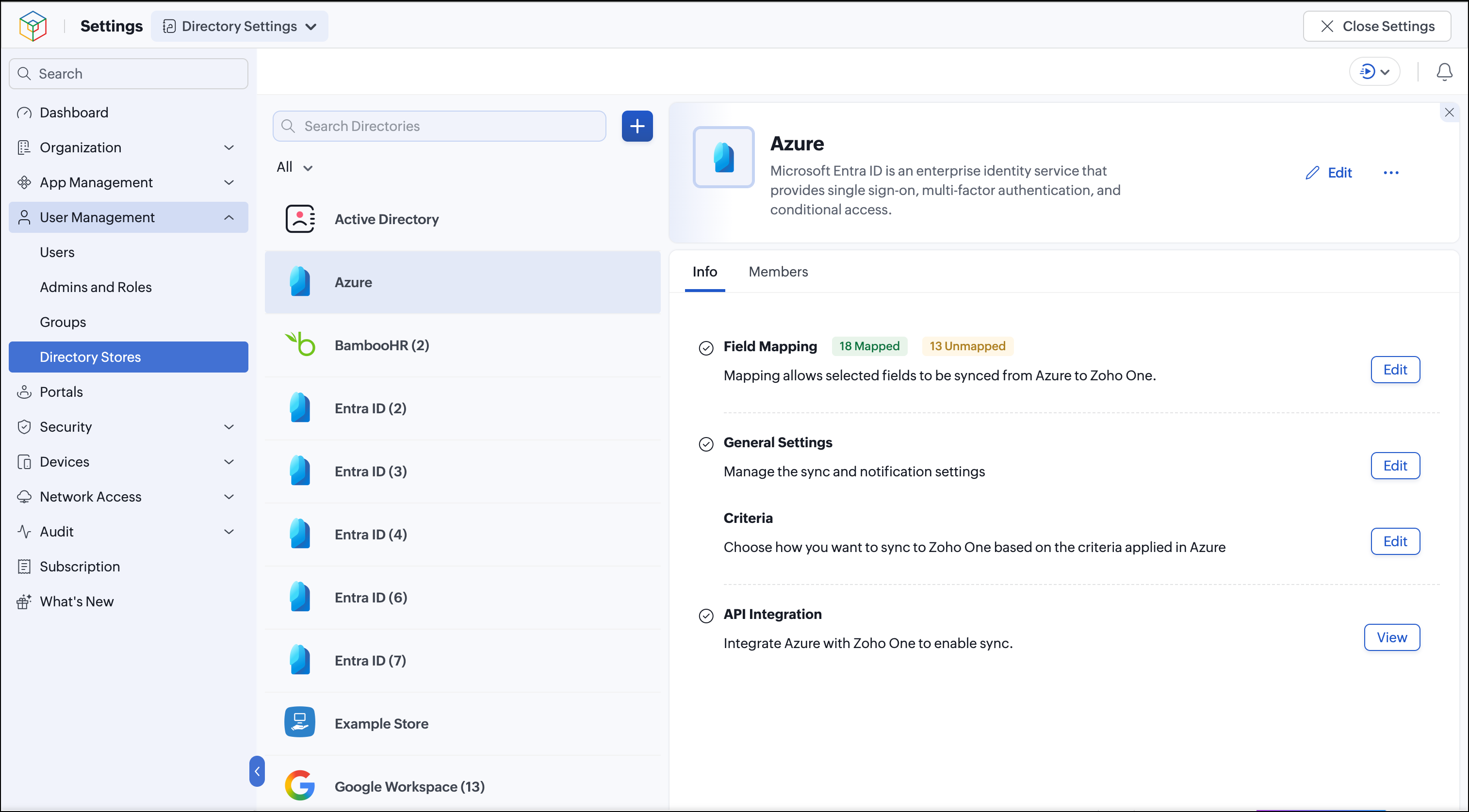Select the Info tab
The width and height of the screenshot is (1469, 812).
click(705, 272)
